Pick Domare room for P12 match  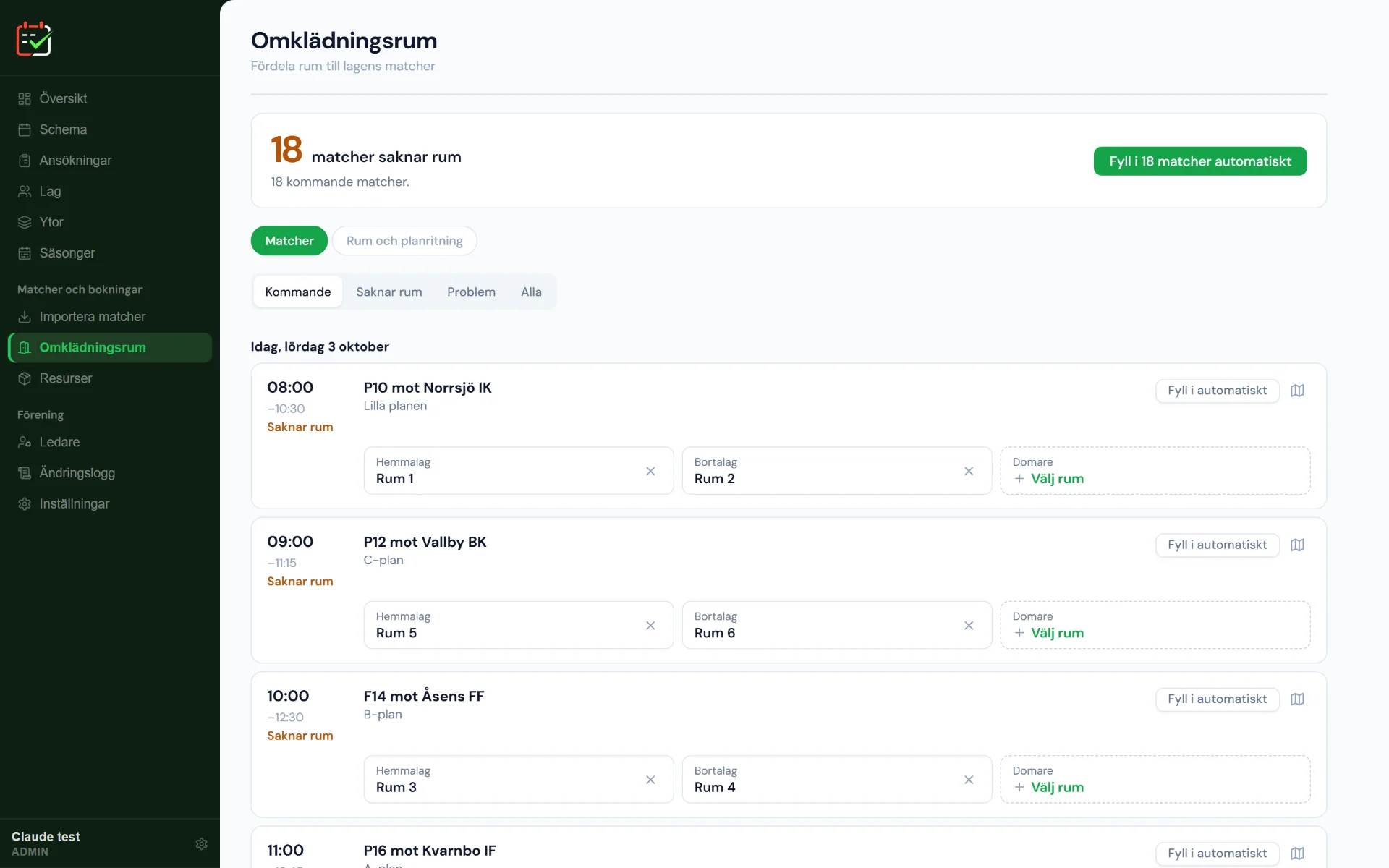[1155, 625]
